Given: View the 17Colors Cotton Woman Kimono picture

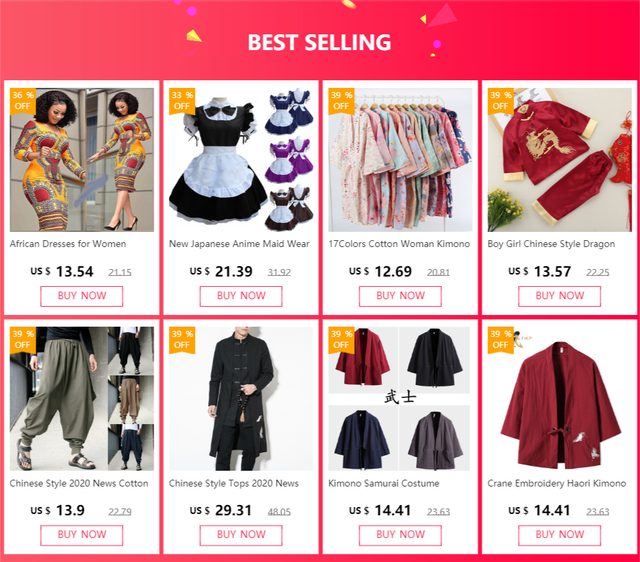Looking at the screenshot, I should click(400, 160).
